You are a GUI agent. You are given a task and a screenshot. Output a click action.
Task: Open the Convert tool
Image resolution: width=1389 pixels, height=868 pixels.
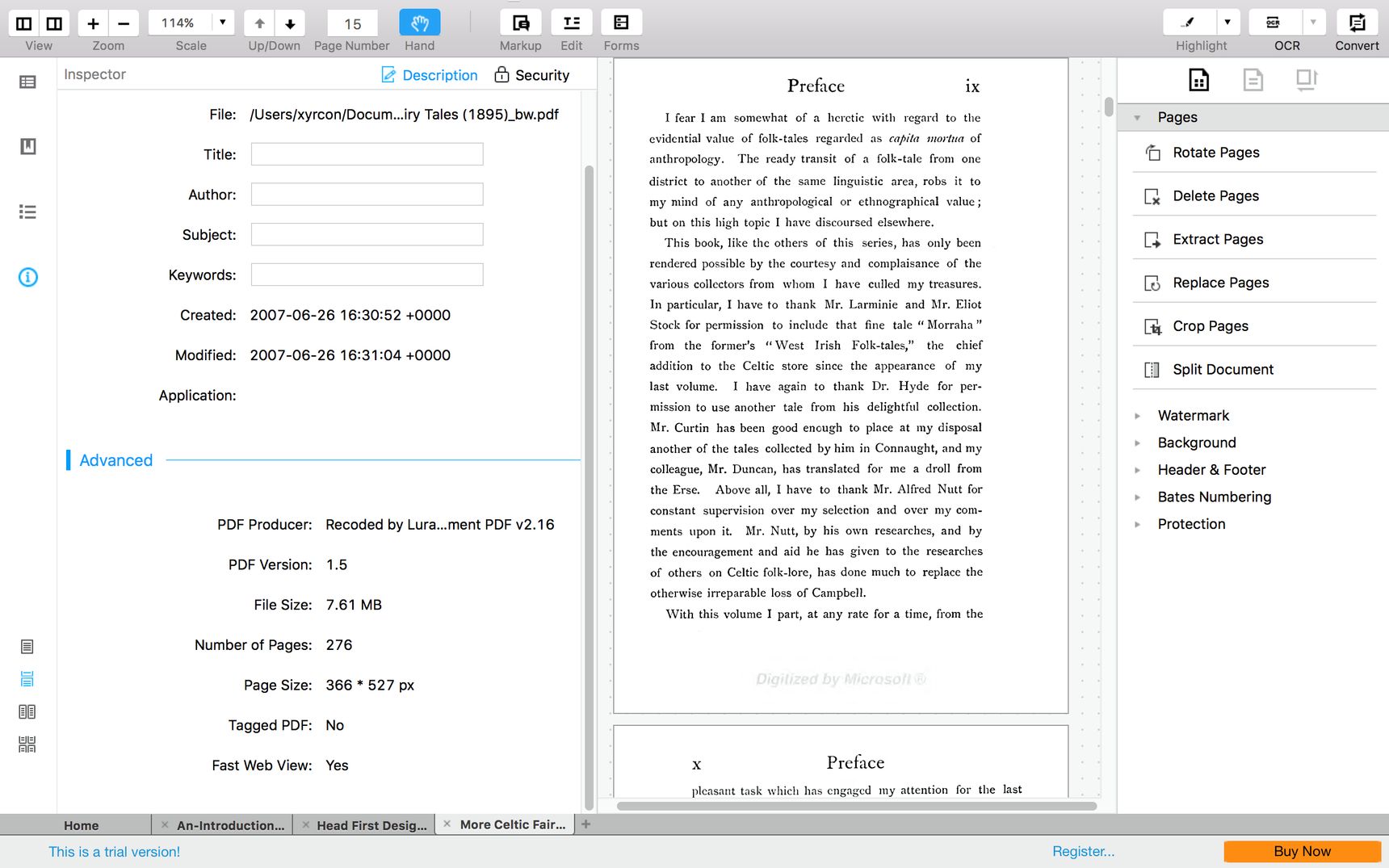(x=1358, y=23)
